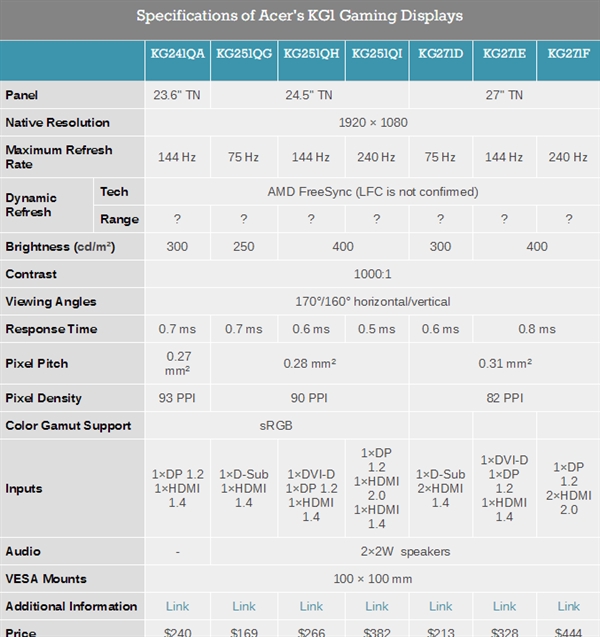The height and width of the screenshot is (637, 600).
Task: Select the KG251QI column header
Action: click(377, 53)
